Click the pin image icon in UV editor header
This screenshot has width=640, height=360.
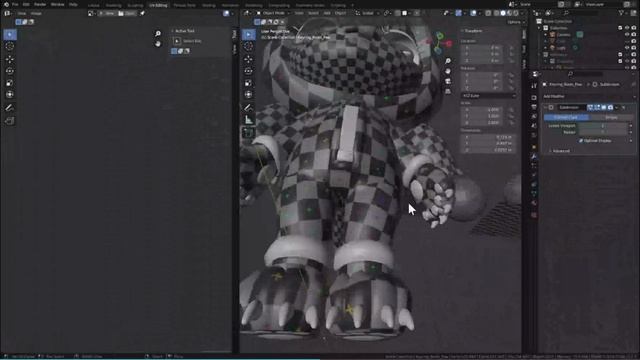click(142, 13)
